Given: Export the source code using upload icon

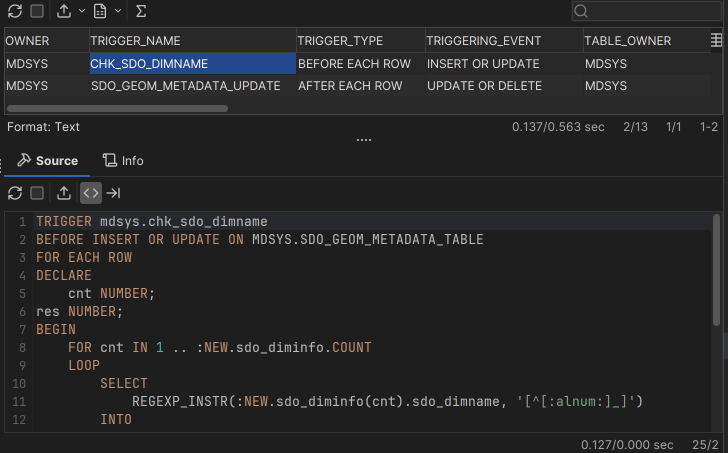Looking at the screenshot, I should (x=64, y=193).
